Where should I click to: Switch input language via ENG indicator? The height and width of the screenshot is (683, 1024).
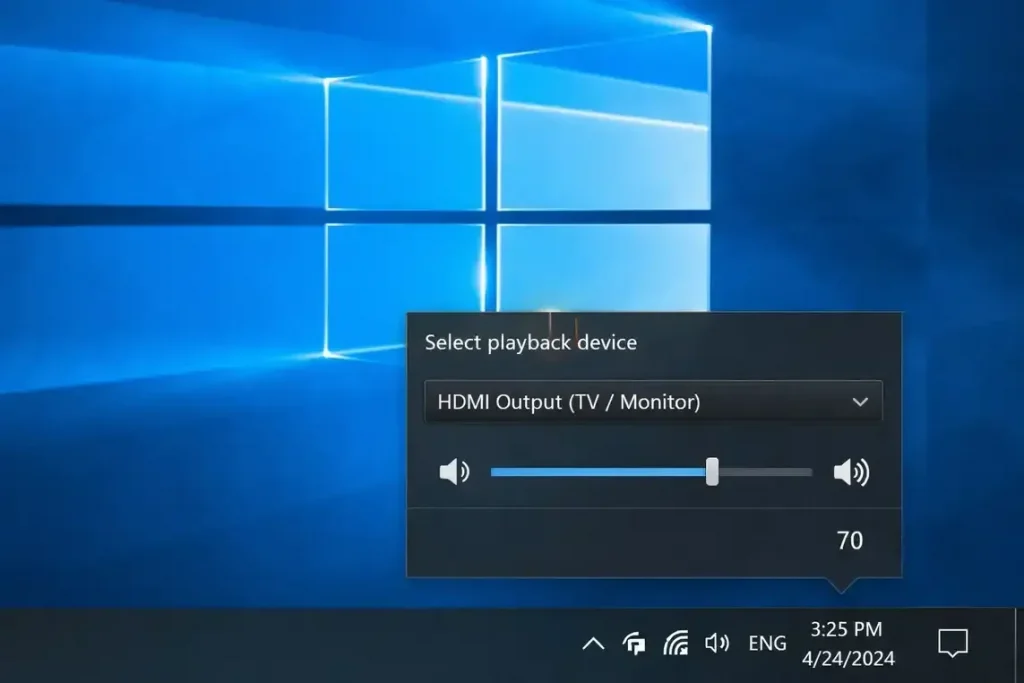click(x=767, y=643)
